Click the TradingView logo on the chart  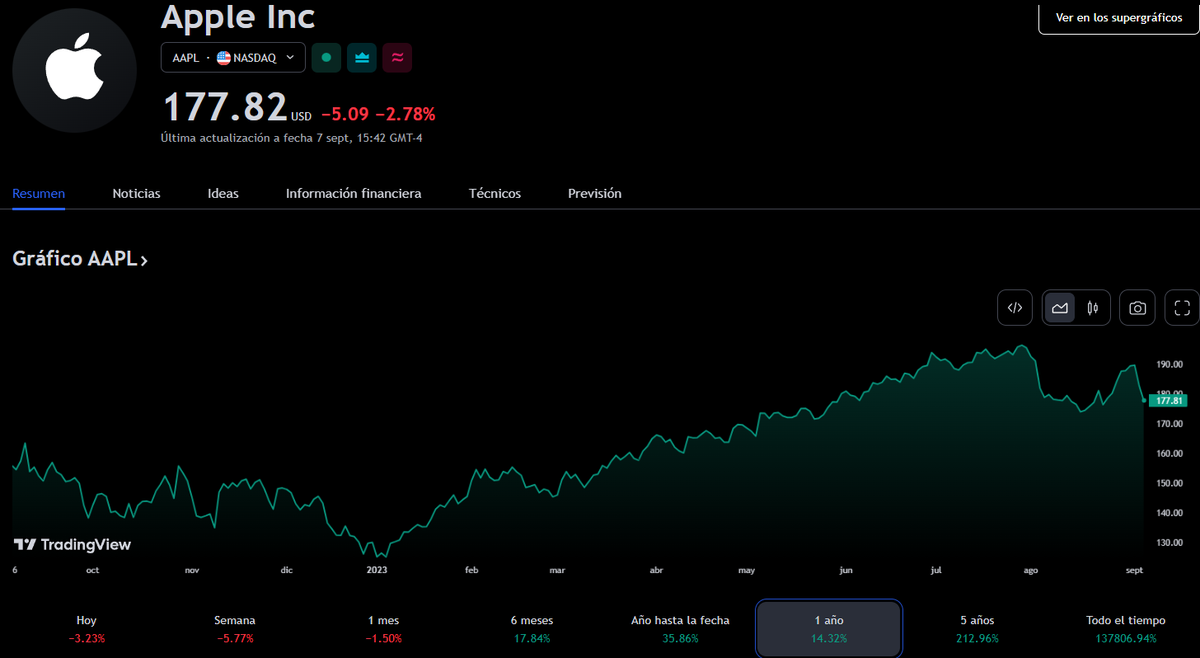72,545
